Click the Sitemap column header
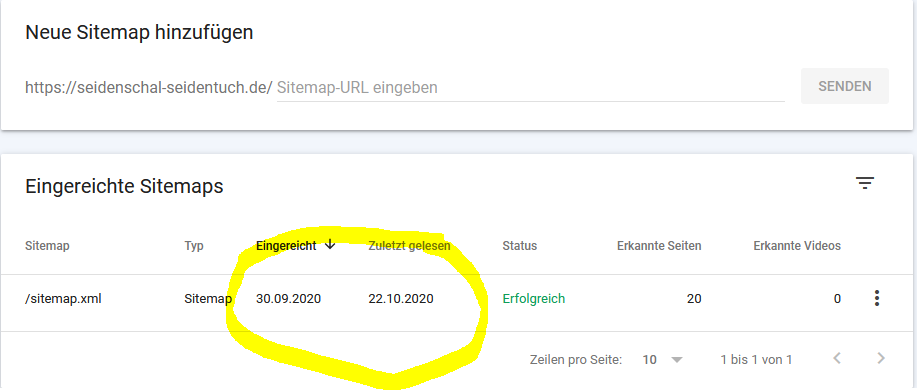Screen dimensions: 917x390 coord(47,246)
